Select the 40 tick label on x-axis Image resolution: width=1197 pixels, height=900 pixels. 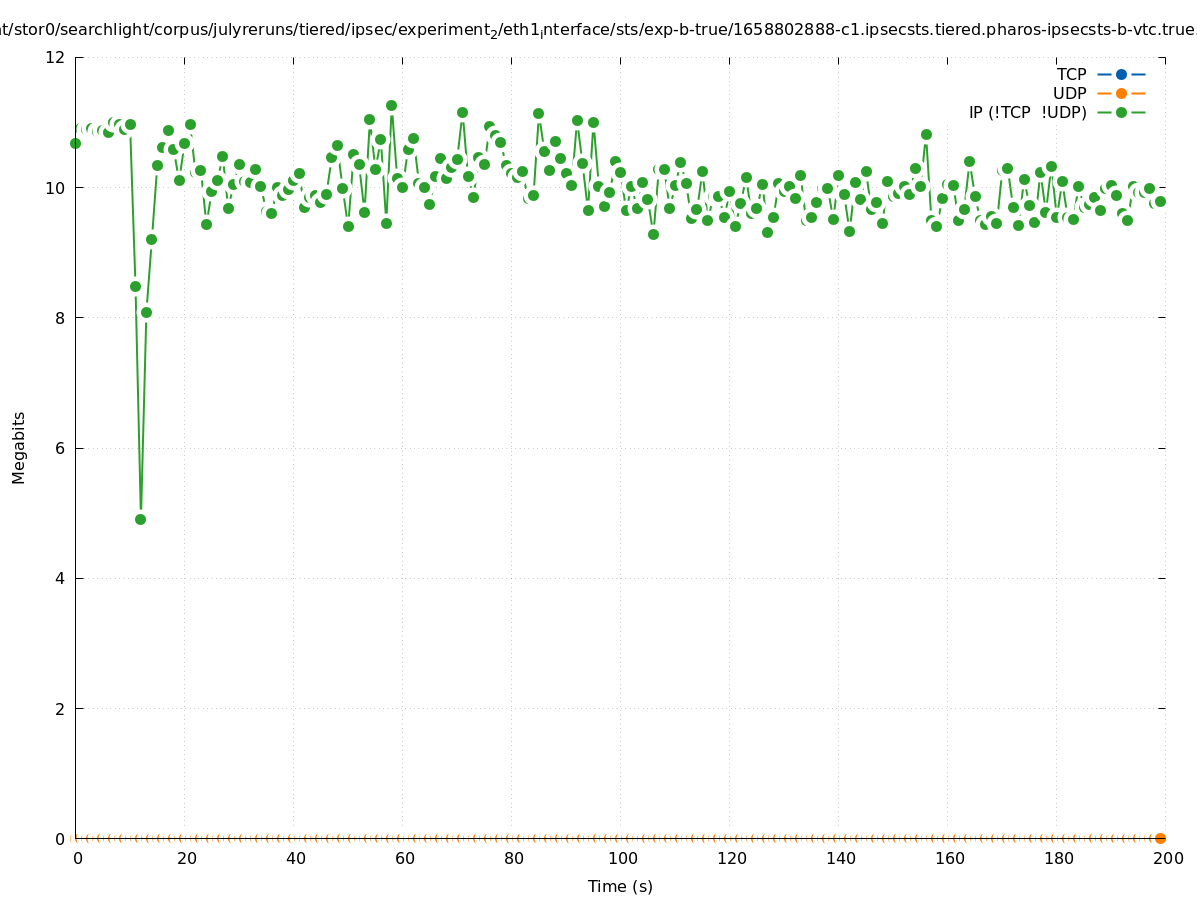(295, 858)
